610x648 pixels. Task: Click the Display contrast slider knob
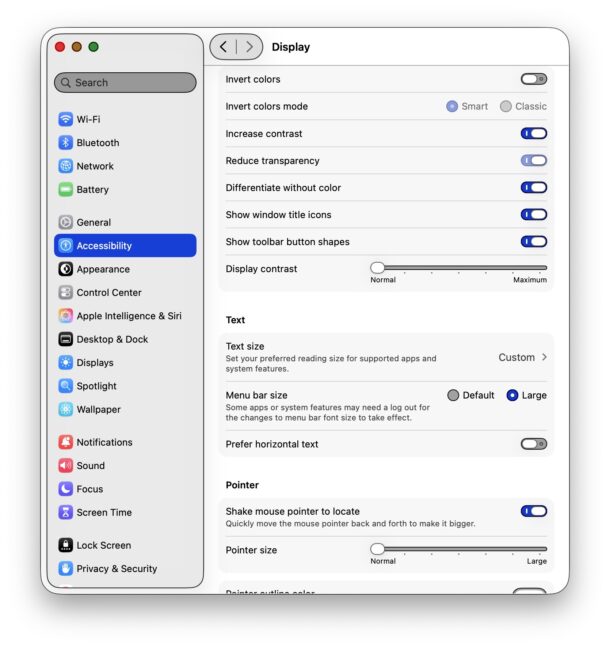coord(378,268)
